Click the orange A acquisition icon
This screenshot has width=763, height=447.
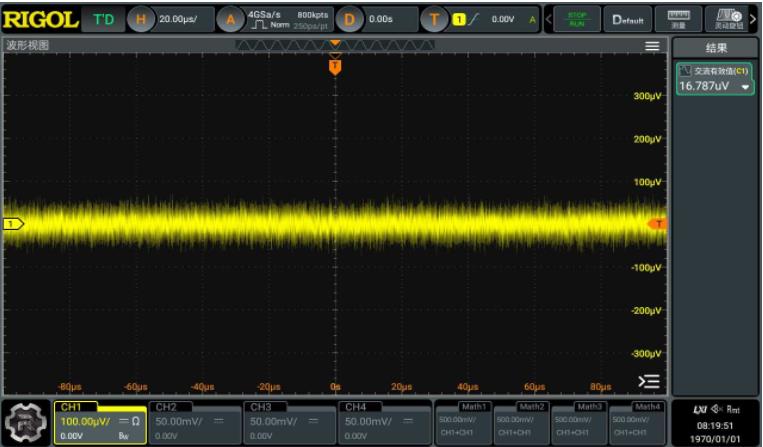(x=231, y=19)
